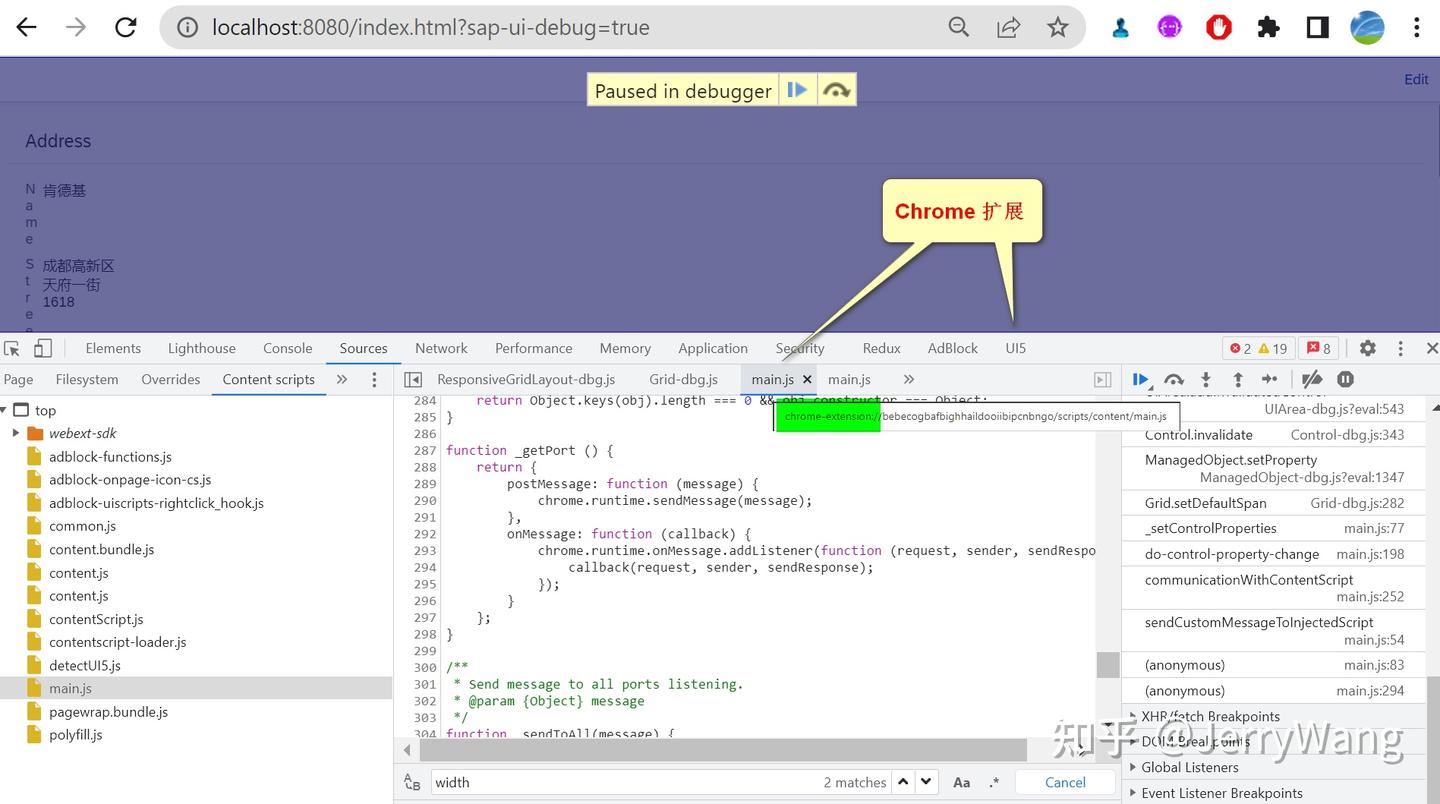The image size is (1440, 804).
Task: Open DevTools settings gear icon
Action: [1367, 348]
